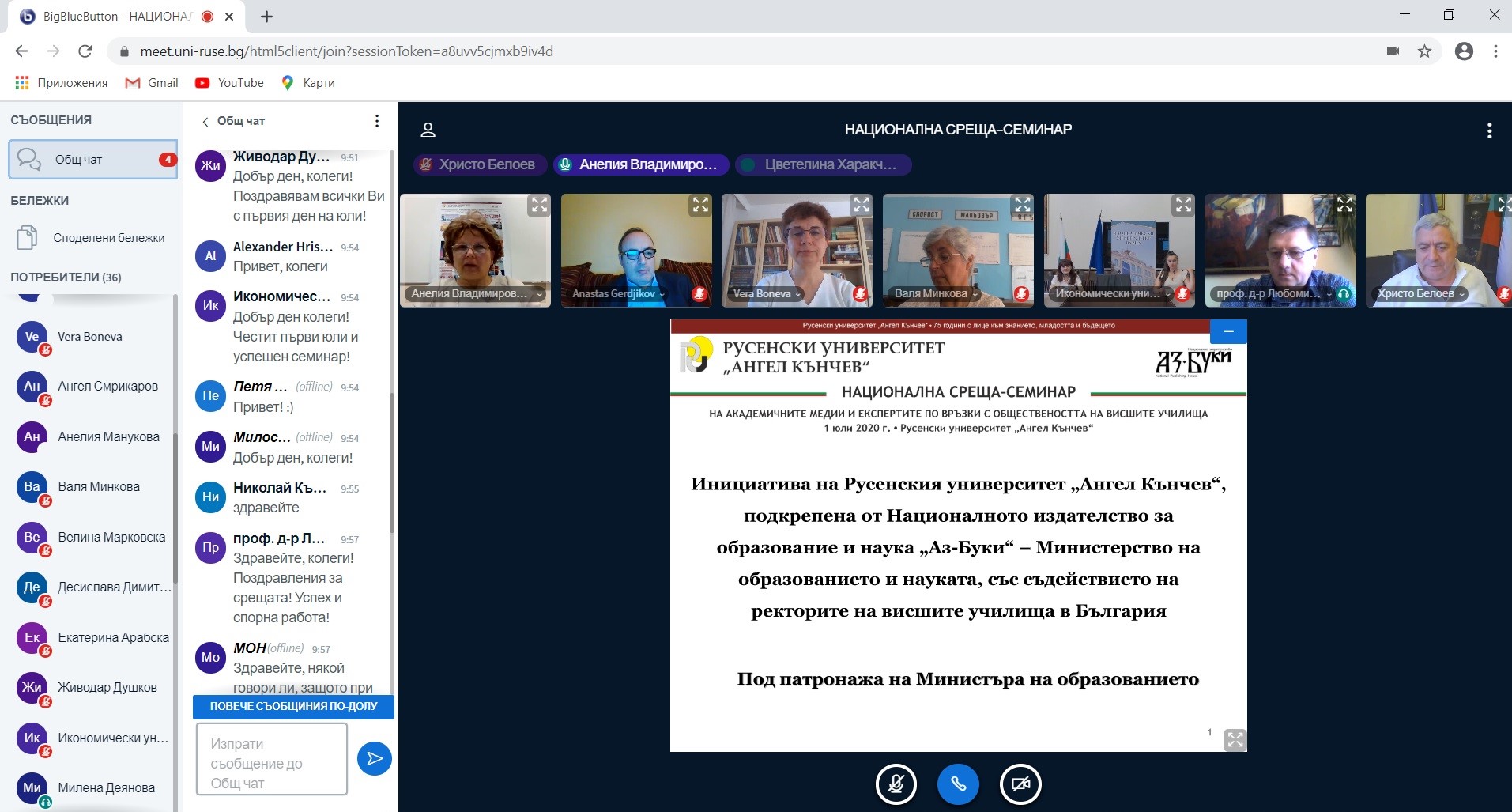This screenshot has height=812, width=1512.
Task: Fullscreen Валя Минкова webcam
Action: [1023, 206]
